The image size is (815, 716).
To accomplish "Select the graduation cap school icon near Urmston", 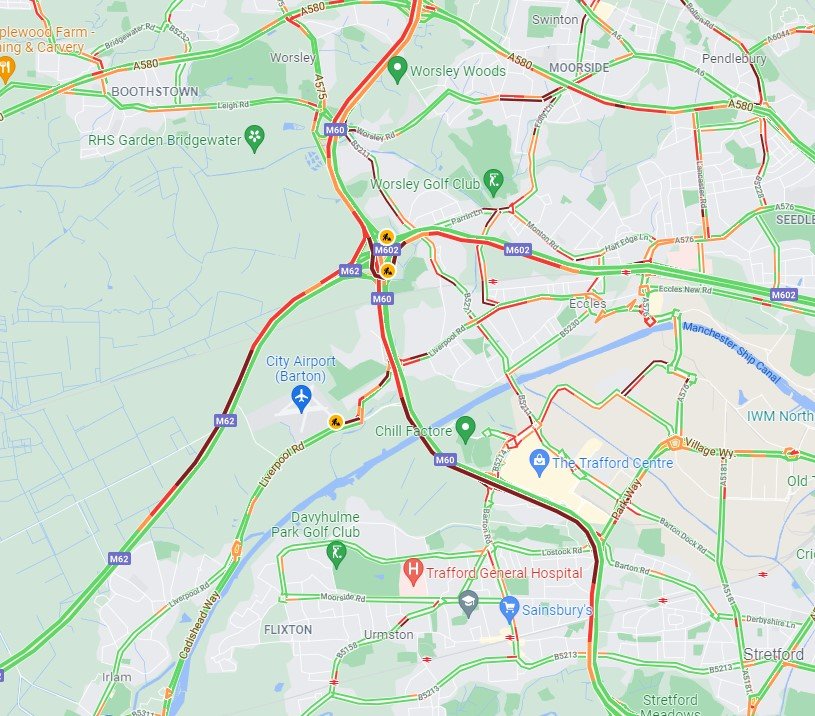I will (468, 604).
